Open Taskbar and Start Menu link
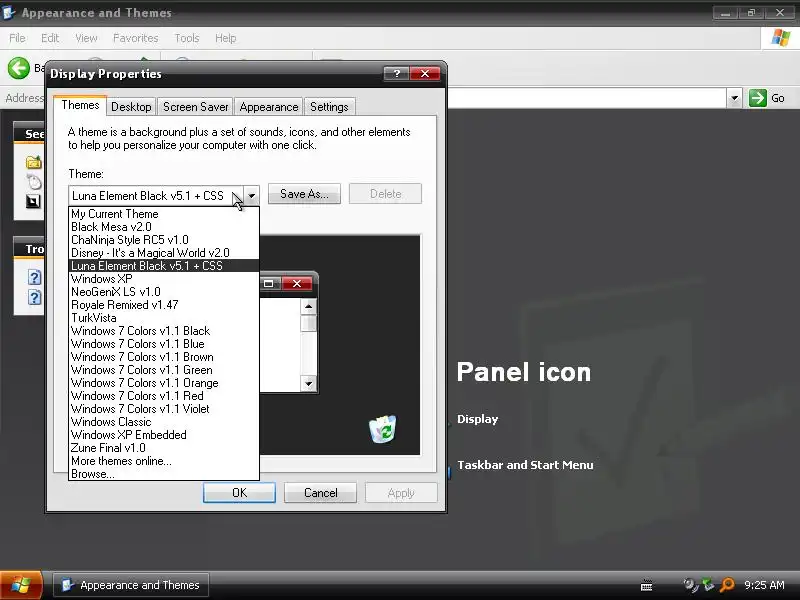The height and width of the screenshot is (600, 800). (525, 465)
